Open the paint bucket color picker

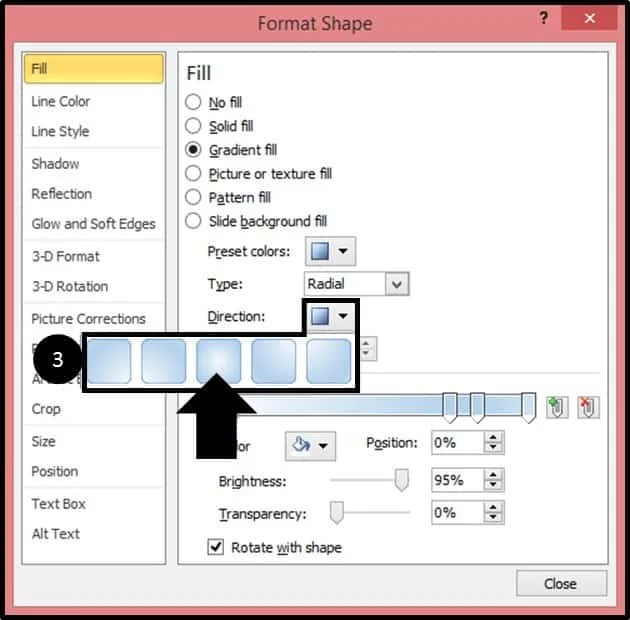point(310,446)
